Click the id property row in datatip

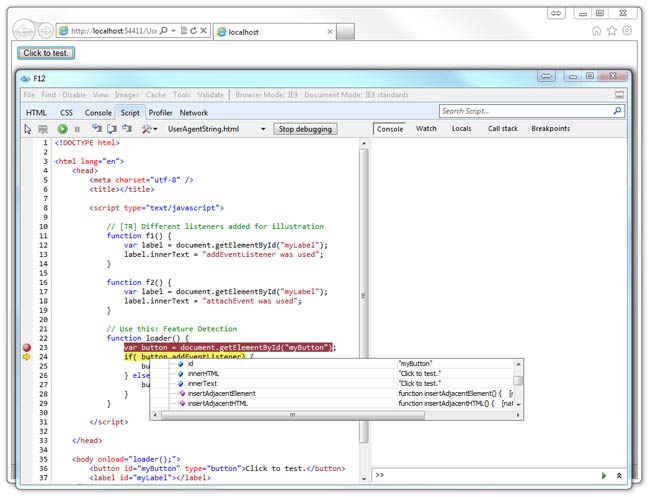tap(334, 364)
